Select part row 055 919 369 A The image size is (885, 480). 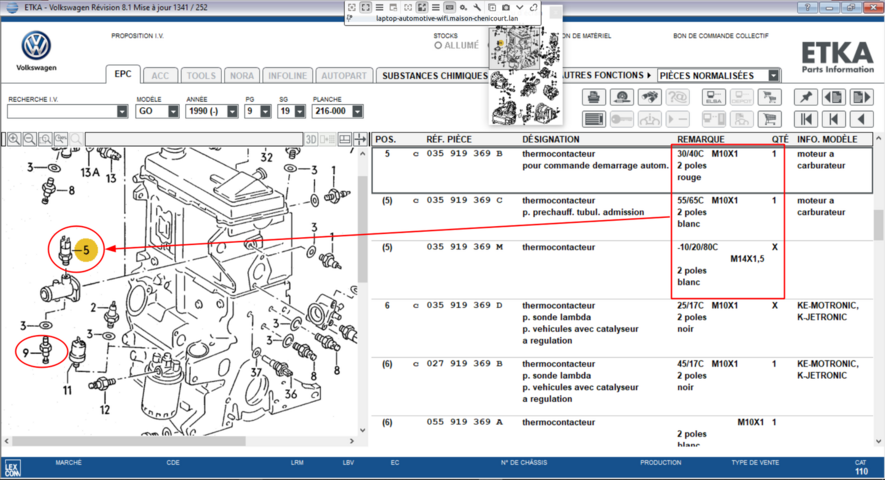622,432
